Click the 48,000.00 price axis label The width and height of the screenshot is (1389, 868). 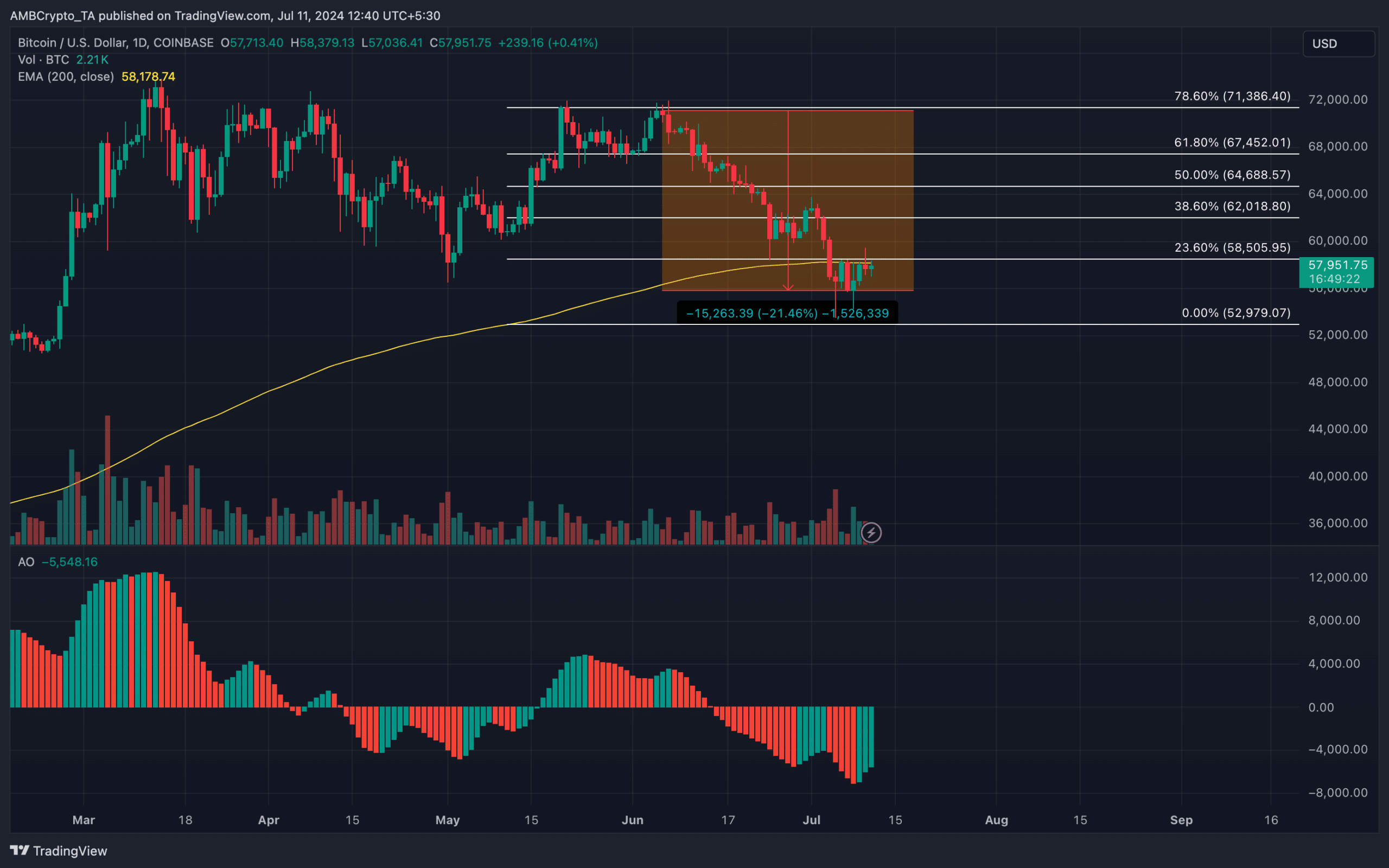click(1338, 382)
